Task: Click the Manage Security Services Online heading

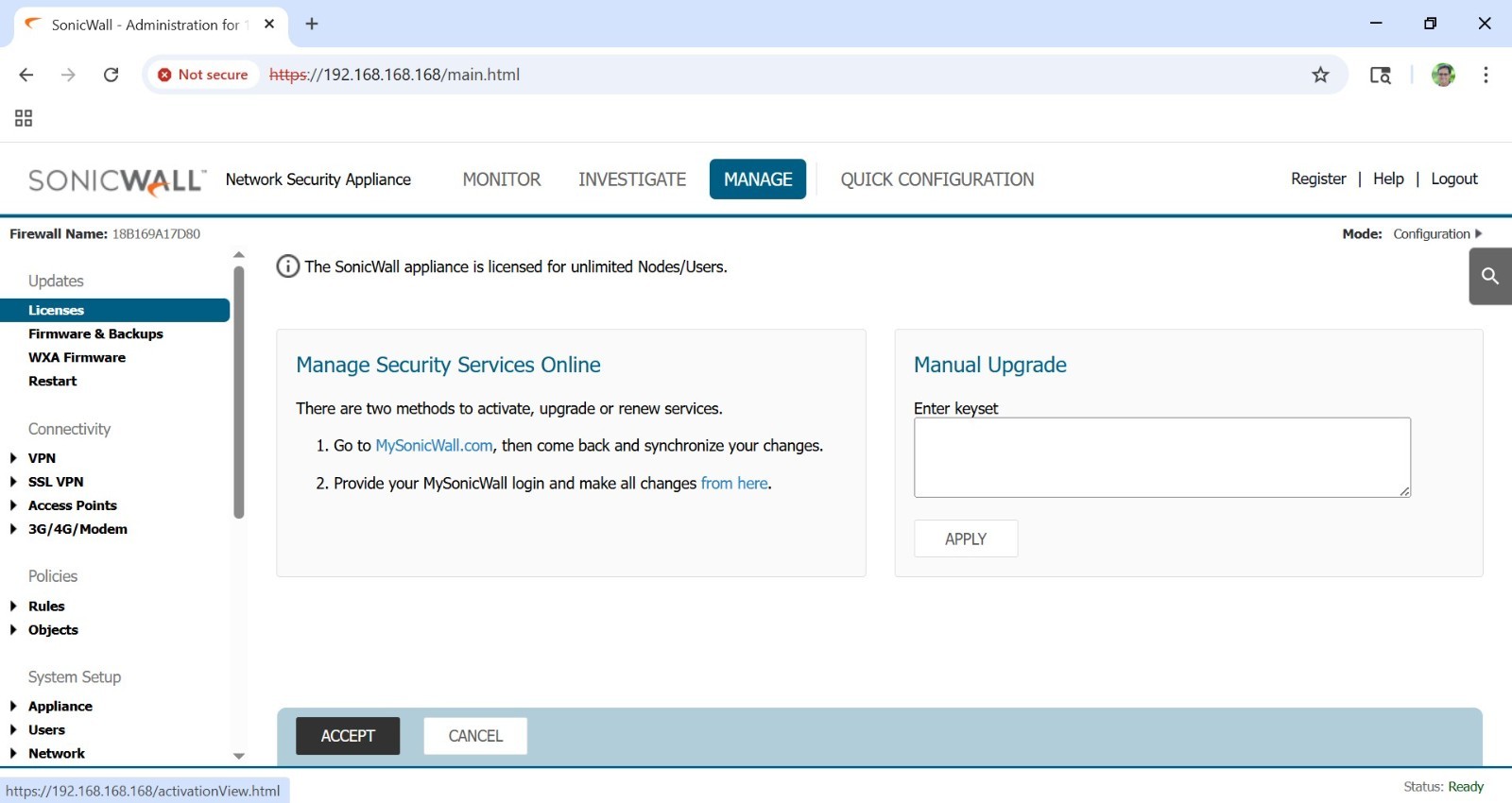Action: tap(448, 365)
